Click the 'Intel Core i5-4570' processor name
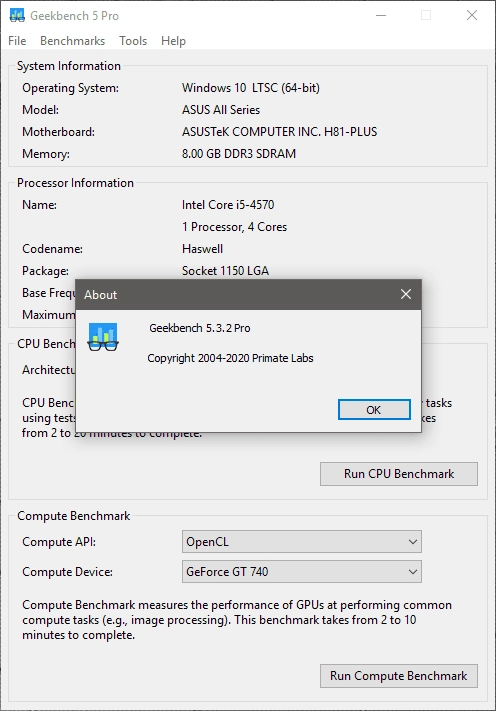The height and width of the screenshot is (711, 496). (x=228, y=205)
